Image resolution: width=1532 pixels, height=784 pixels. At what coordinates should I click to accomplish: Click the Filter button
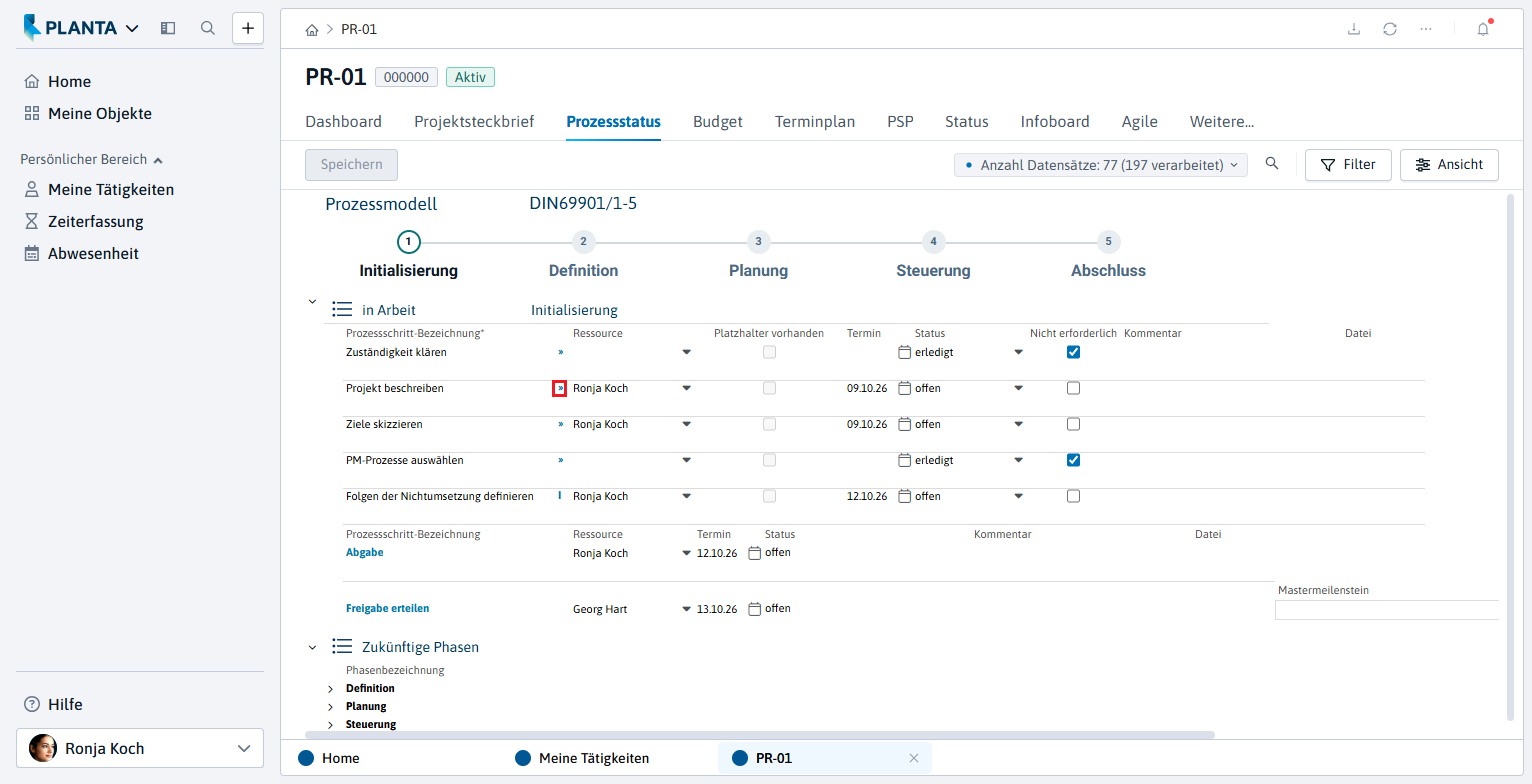(1348, 165)
